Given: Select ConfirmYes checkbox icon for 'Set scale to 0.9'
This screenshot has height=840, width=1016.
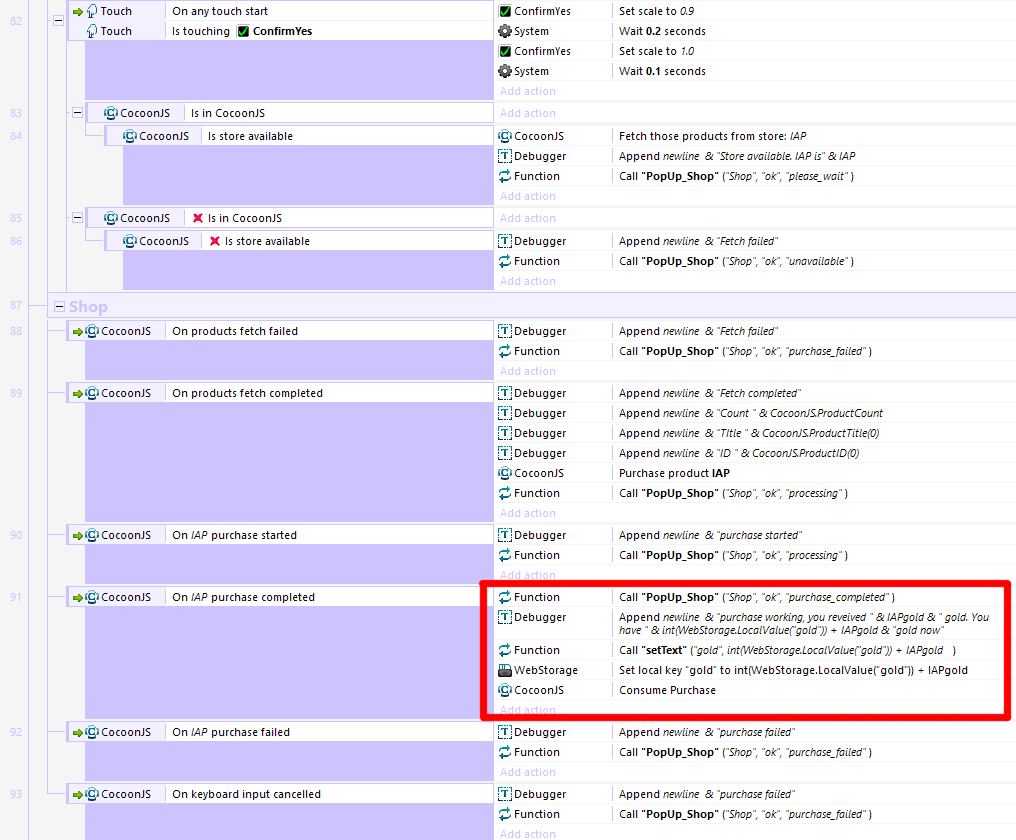Looking at the screenshot, I should (505, 11).
